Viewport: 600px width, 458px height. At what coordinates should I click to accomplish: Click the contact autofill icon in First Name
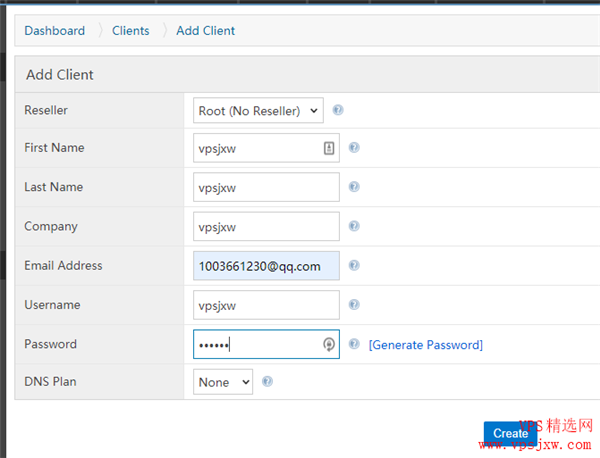(x=329, y=148)
